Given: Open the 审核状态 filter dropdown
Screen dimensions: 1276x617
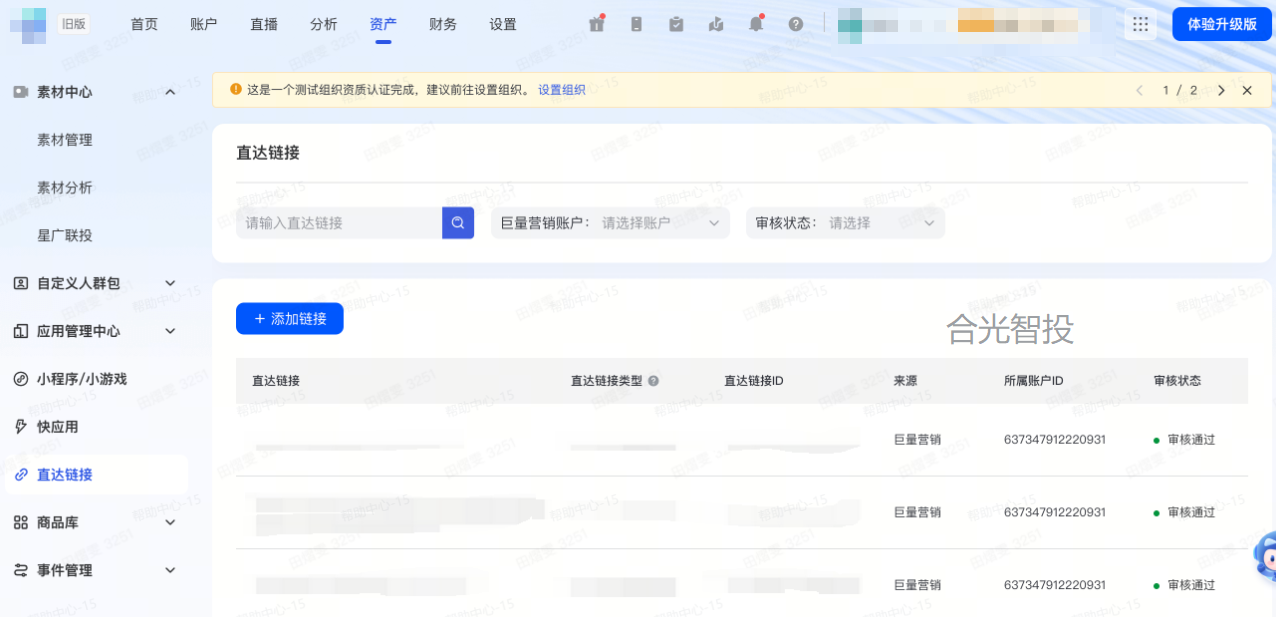Looking at the screenshot, I should pyautogui.click(x=845, y=223).
